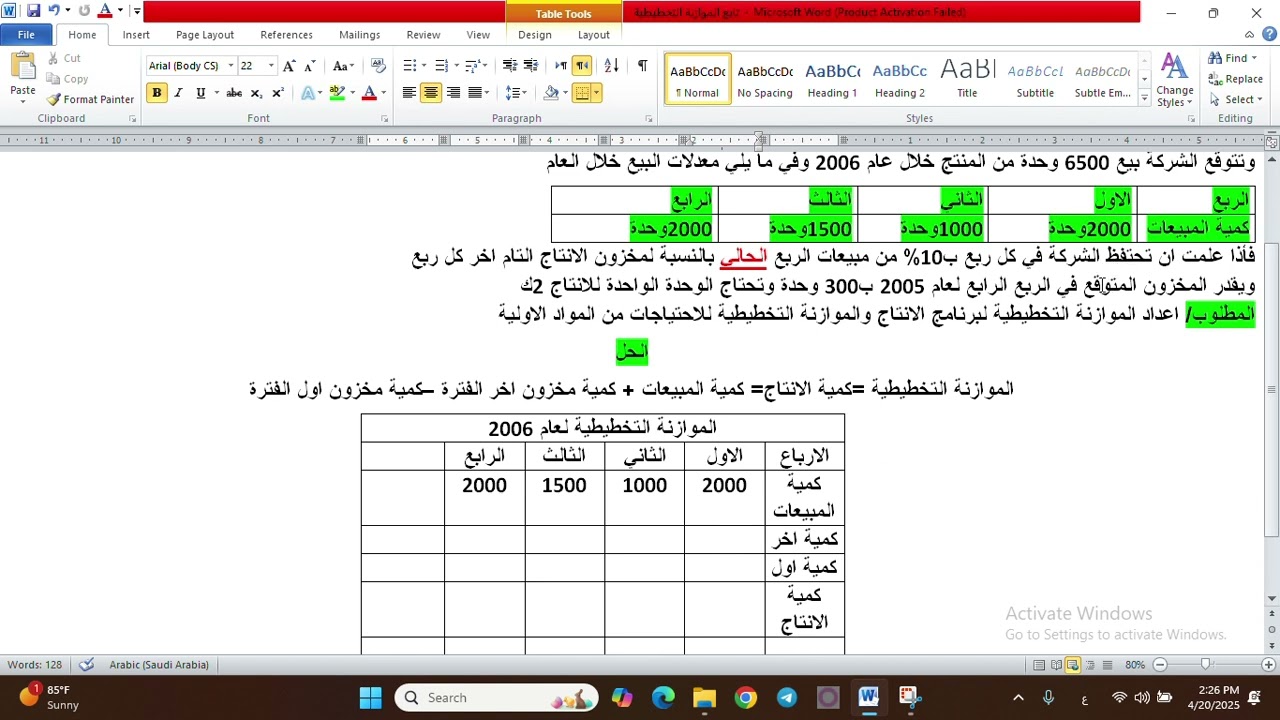Toggle left-to-right text direction
This screenshot has width=1280, height=720.
click(561, 66)
